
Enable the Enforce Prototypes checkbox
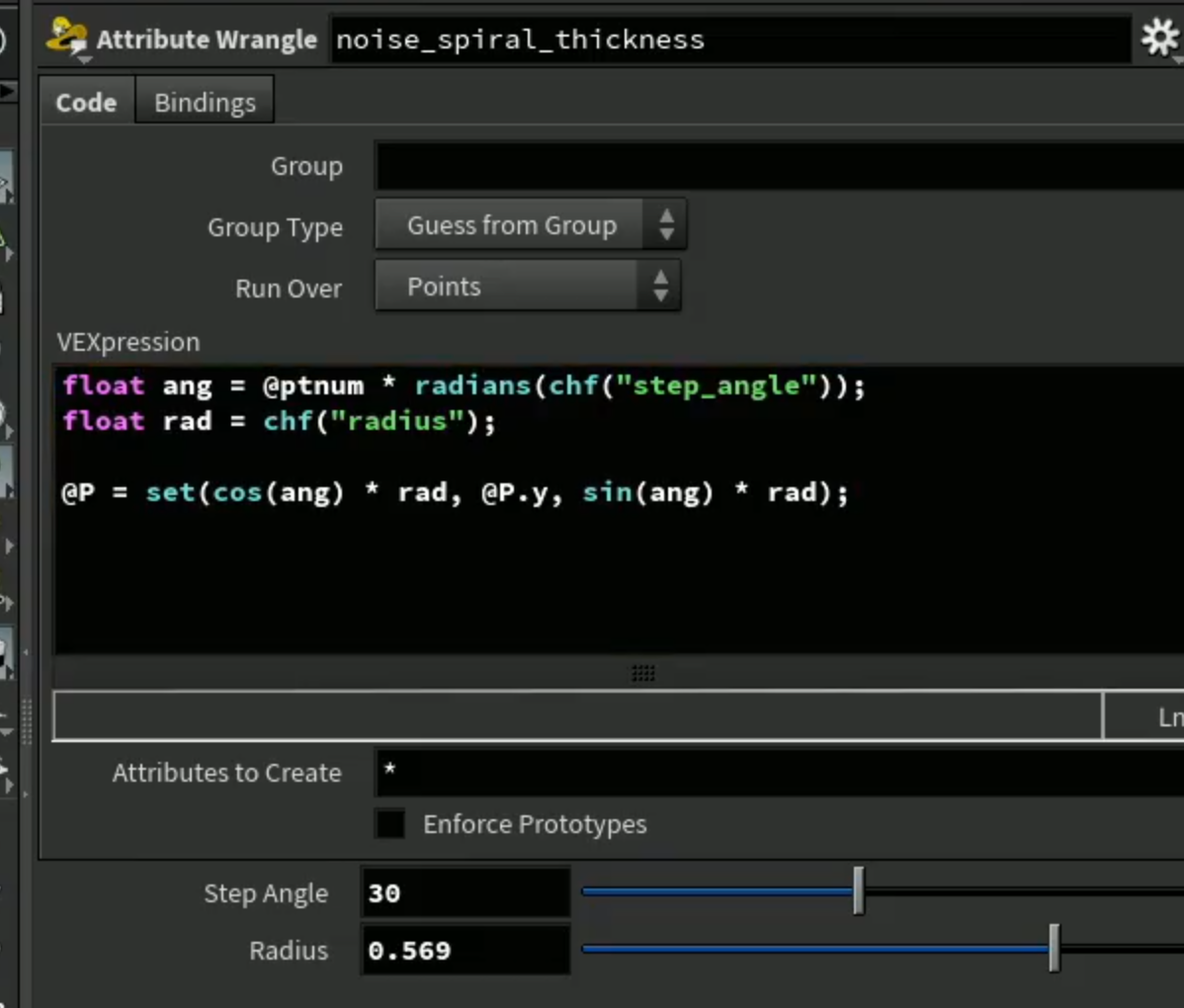click(x=389, y=824)
